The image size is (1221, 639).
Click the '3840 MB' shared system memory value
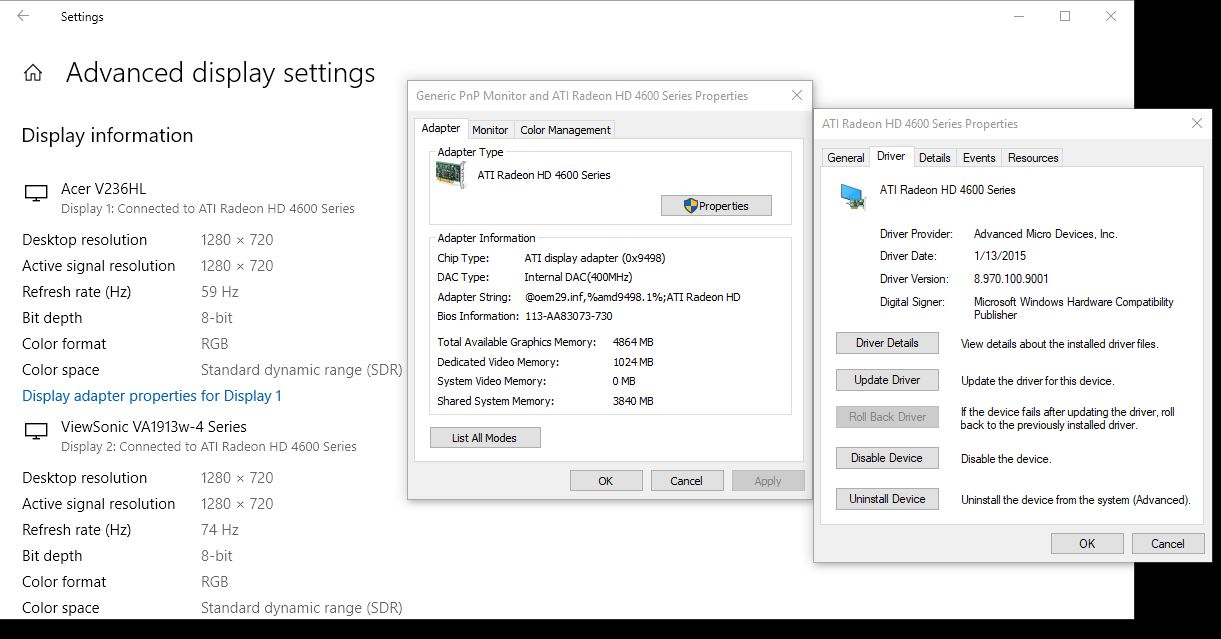tap(633, 401)
